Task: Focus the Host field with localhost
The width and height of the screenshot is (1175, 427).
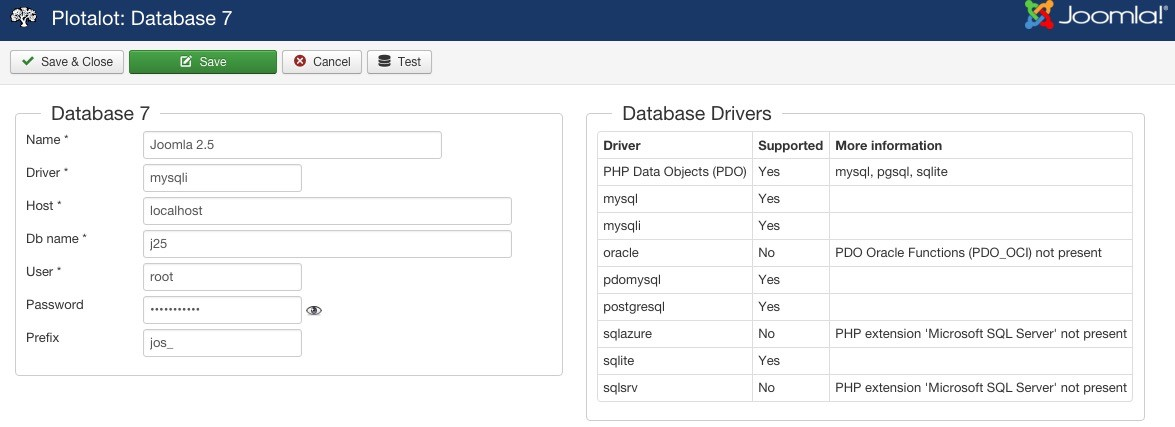Action: 327,211
